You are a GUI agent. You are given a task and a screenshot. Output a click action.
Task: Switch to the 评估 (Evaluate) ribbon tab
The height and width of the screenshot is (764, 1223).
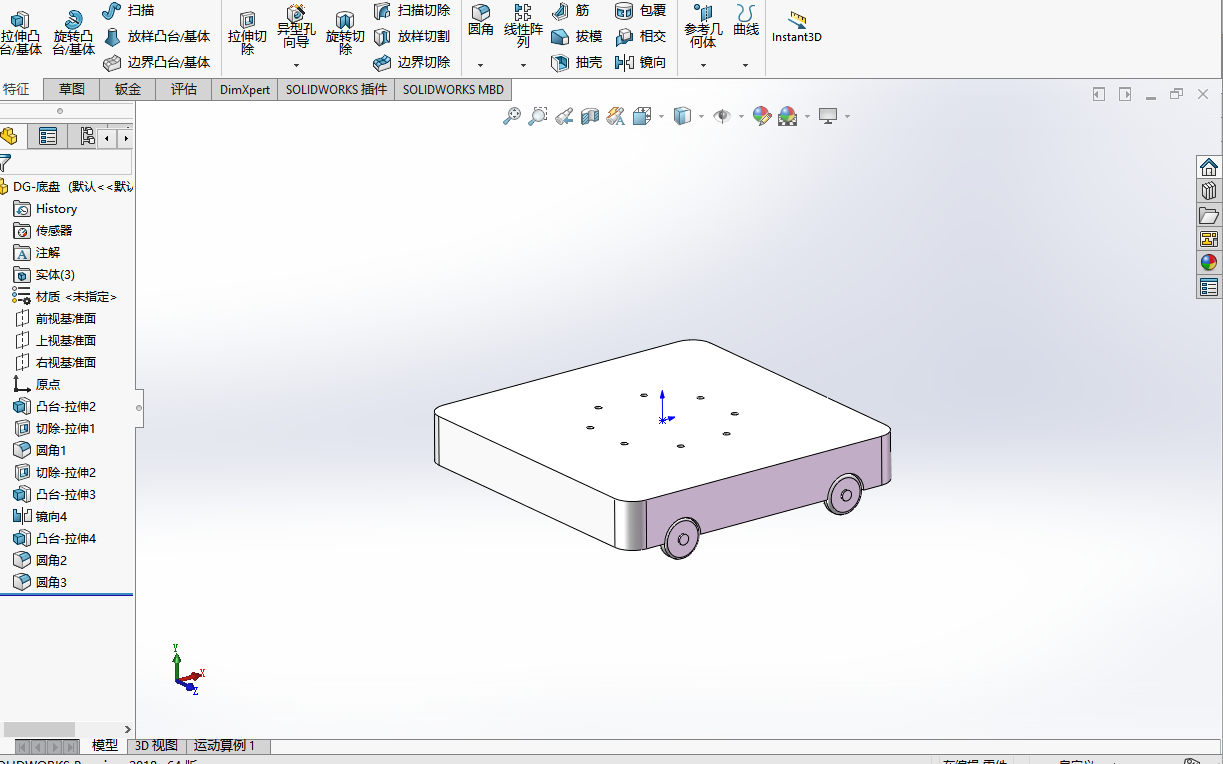click(183, 89)
